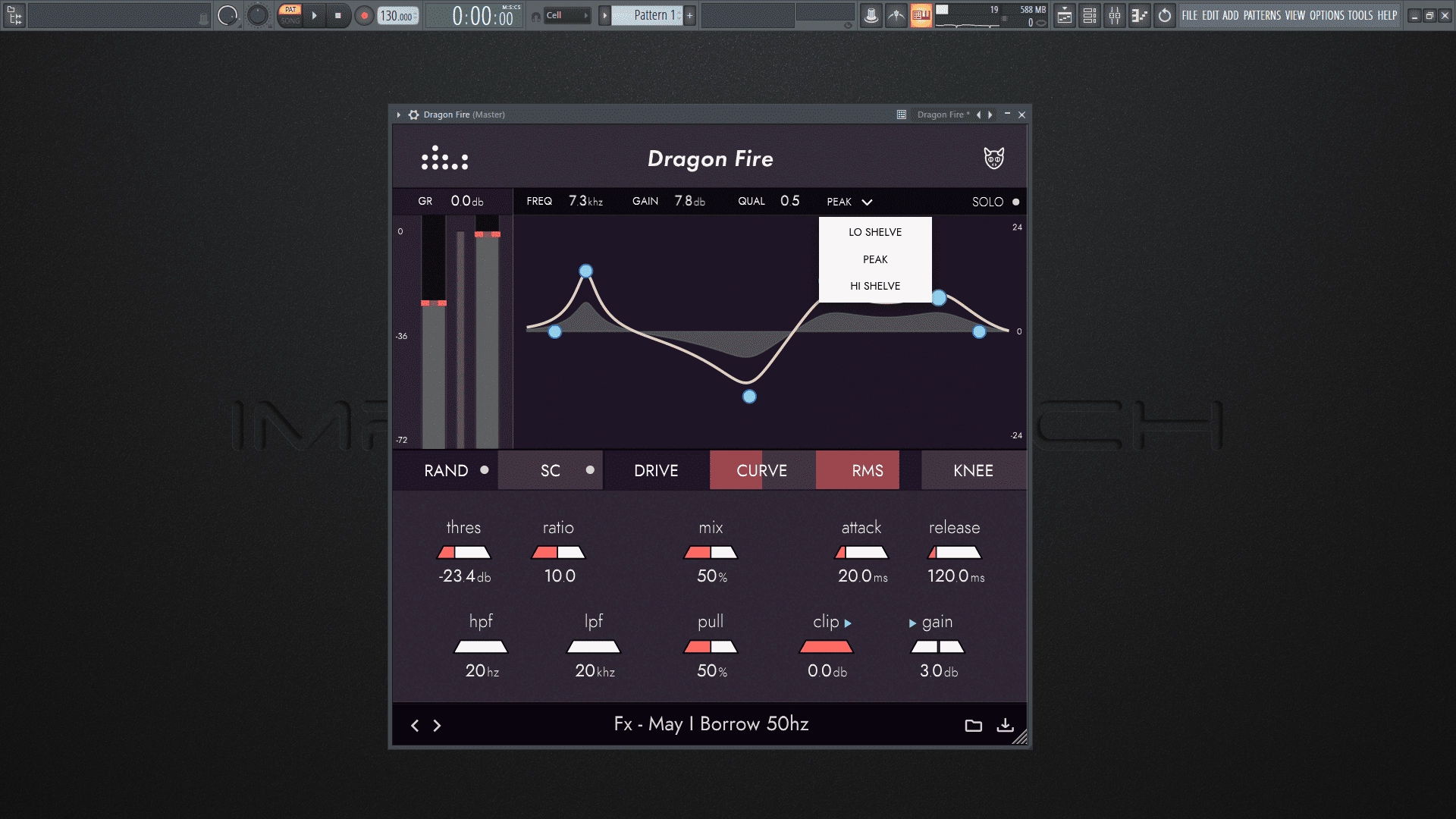Adjust the mix slider

click(711, 553)
